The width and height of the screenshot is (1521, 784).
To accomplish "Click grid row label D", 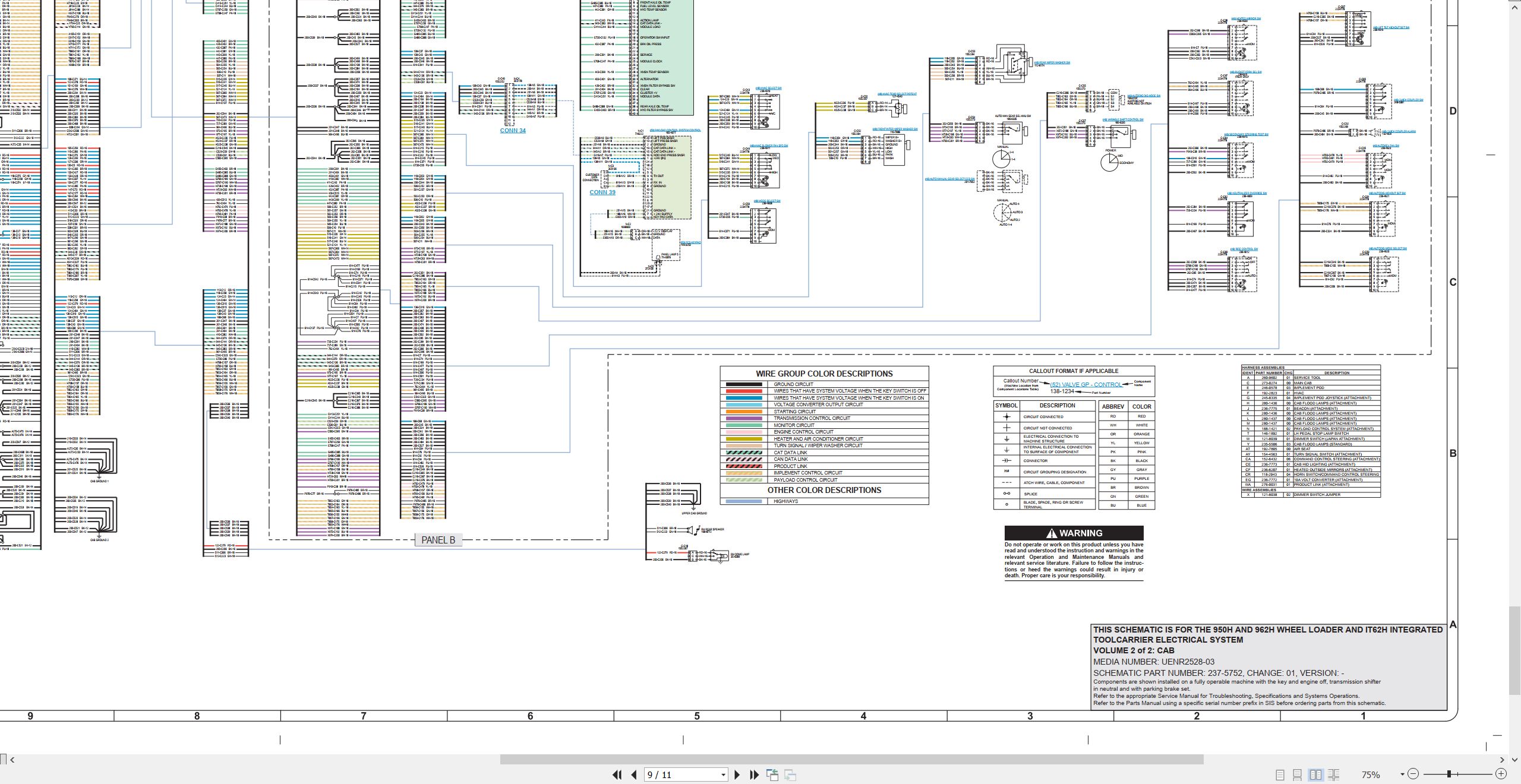I will [x=1453, y=111].
